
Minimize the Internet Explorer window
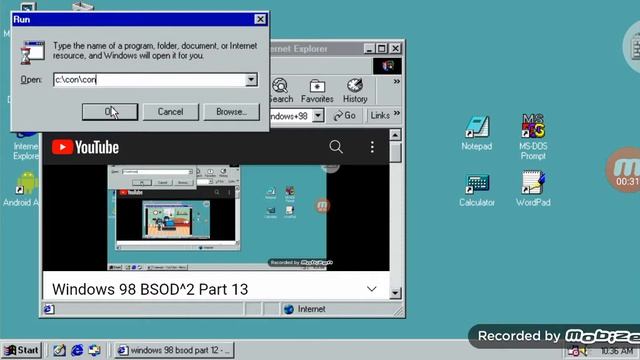[x=369, y=49]
